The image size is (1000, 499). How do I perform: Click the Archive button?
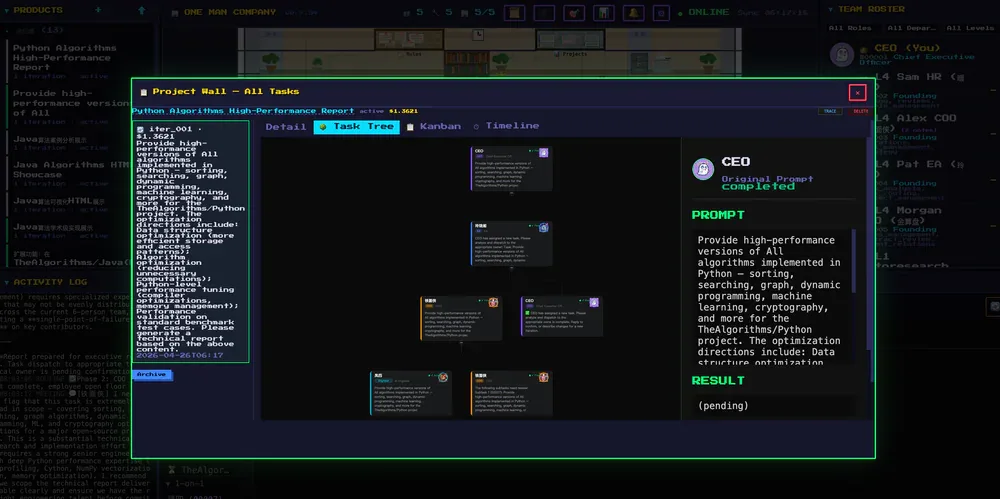pos(152,375)
